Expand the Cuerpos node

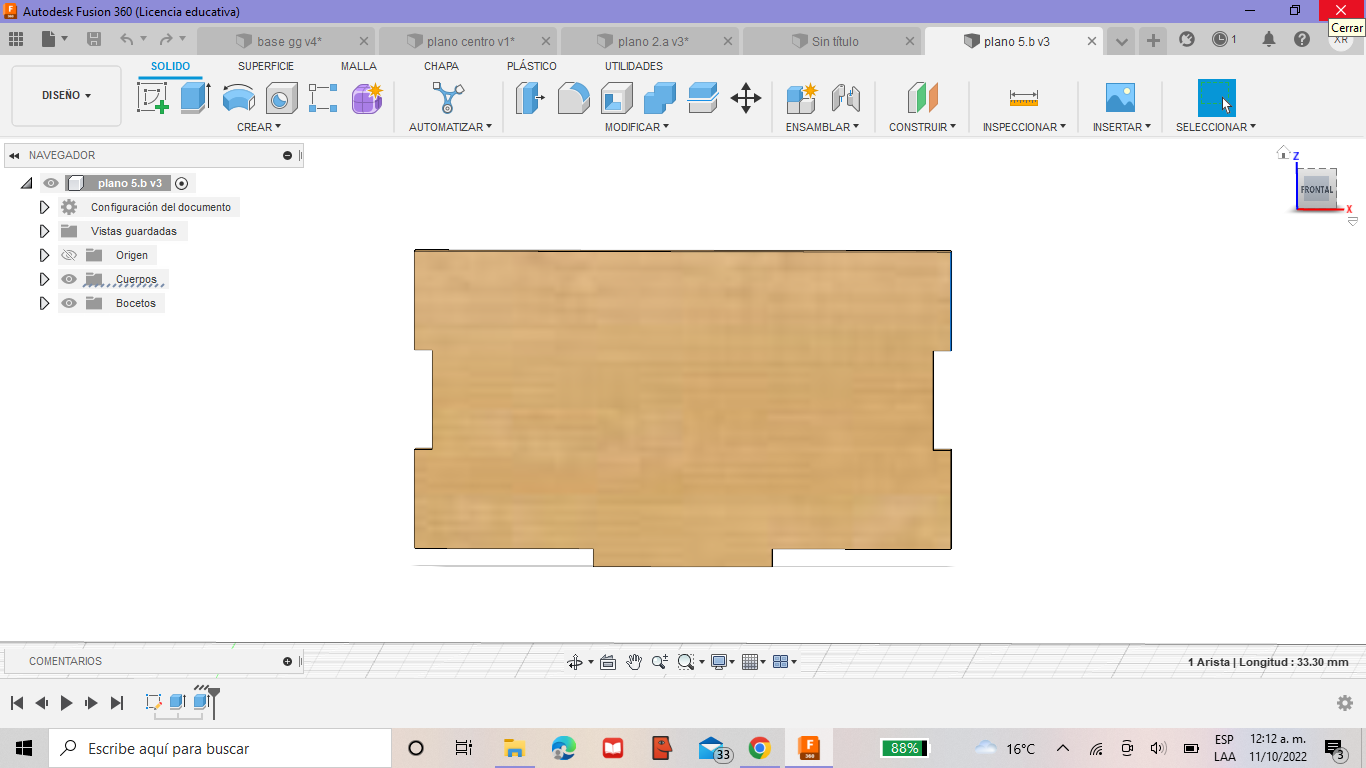point(44,279)
